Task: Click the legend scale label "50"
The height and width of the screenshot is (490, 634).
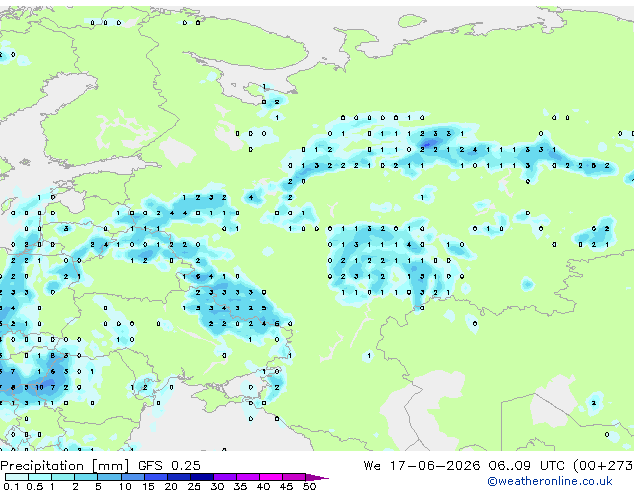Action: tap(309, 486)
